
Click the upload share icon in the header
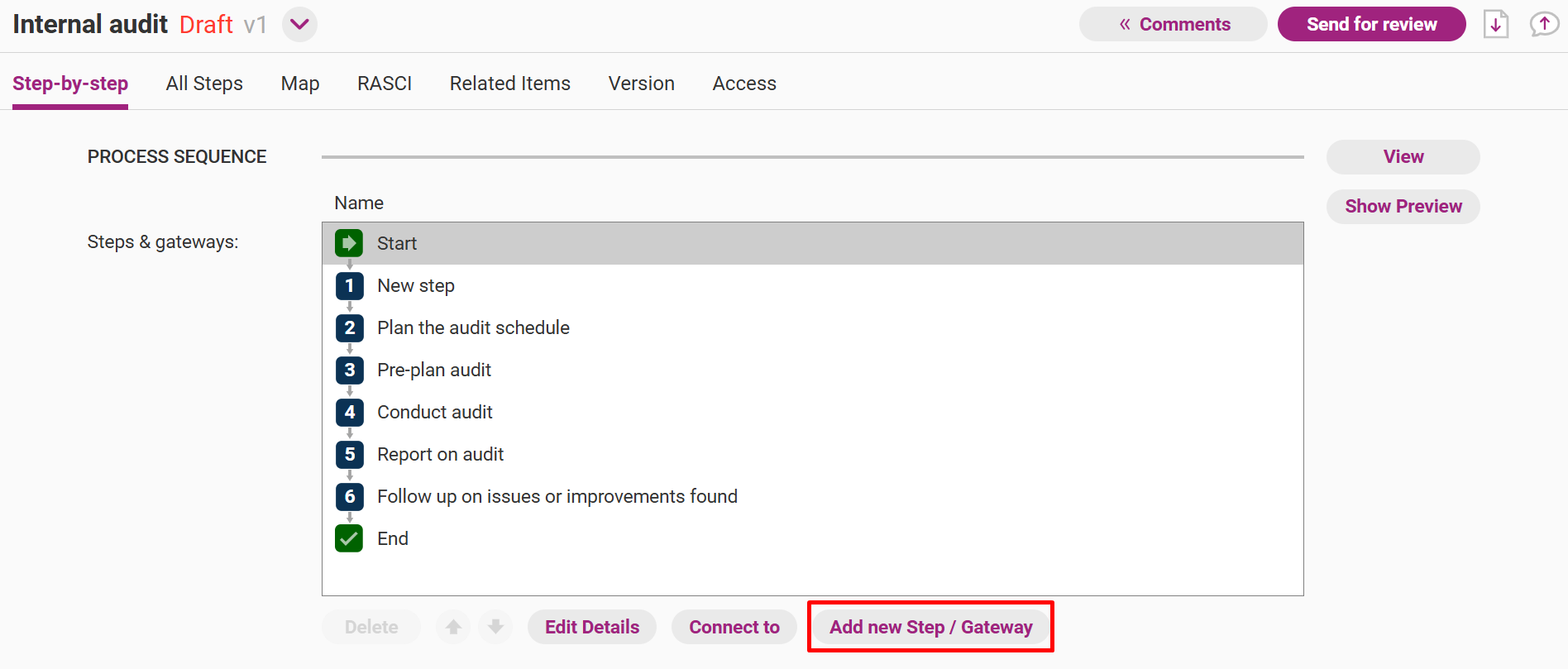coord(1544,24)
